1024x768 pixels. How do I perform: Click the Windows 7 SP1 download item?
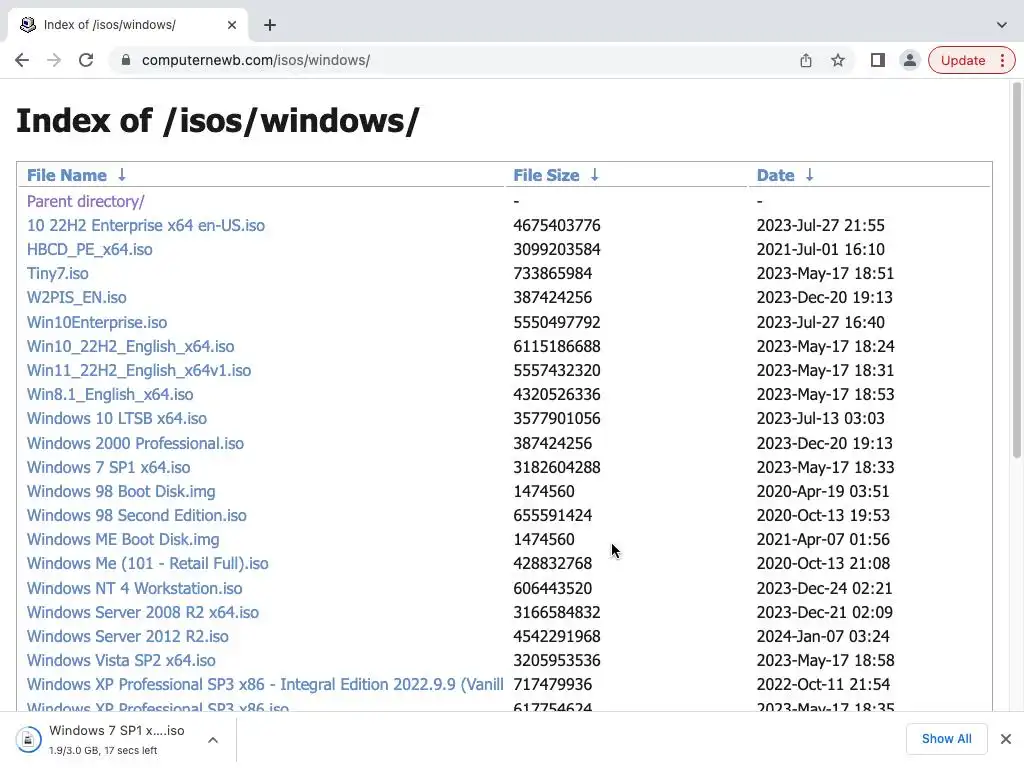coord(116,739)
